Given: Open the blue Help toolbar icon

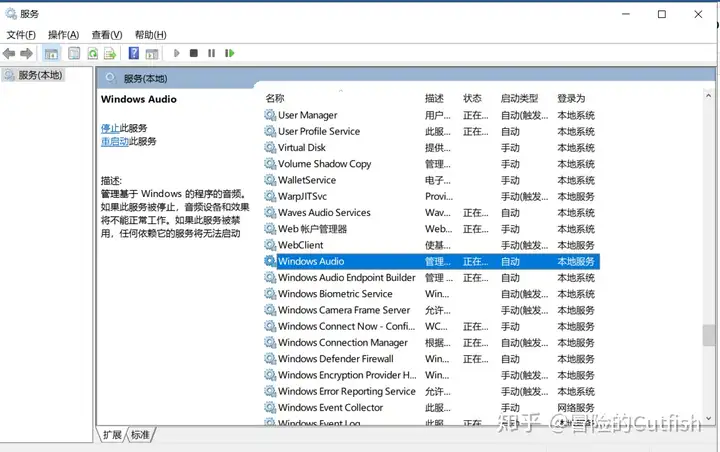Looking at the screenshot, I should [x=134, y=53].
